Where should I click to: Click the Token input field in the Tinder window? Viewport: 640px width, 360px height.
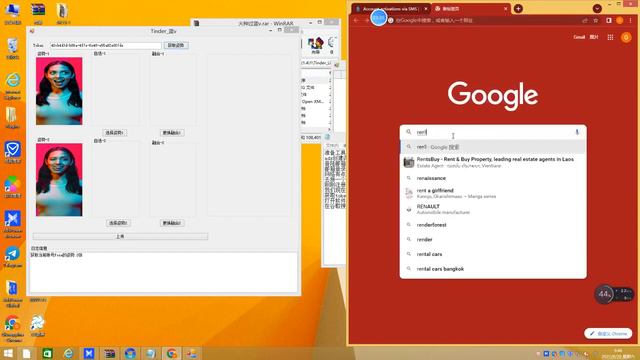[x=105, y=45]
